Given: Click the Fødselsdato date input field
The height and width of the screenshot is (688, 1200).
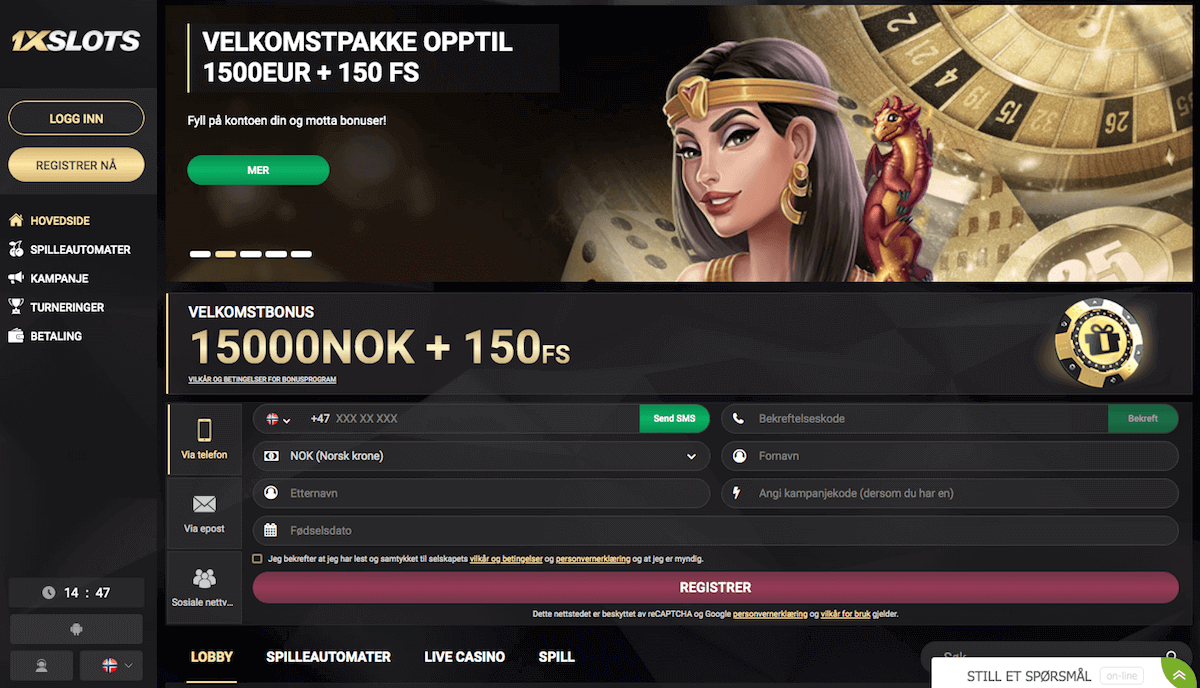Looking at the screenshot, I should pyautogui.click(x=715, y=530).
